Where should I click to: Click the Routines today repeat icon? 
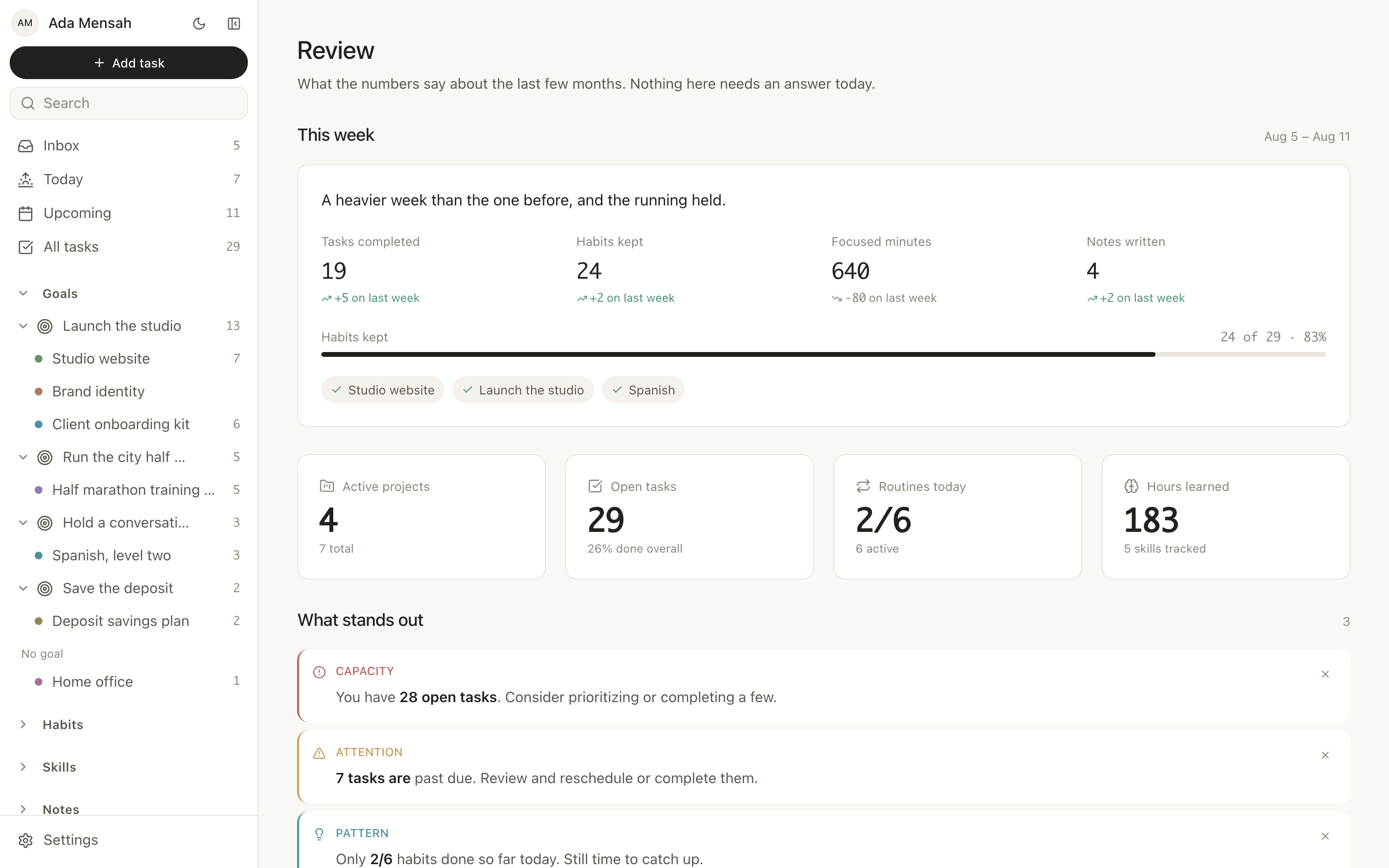pyautogui.click(x=863, y=486)
